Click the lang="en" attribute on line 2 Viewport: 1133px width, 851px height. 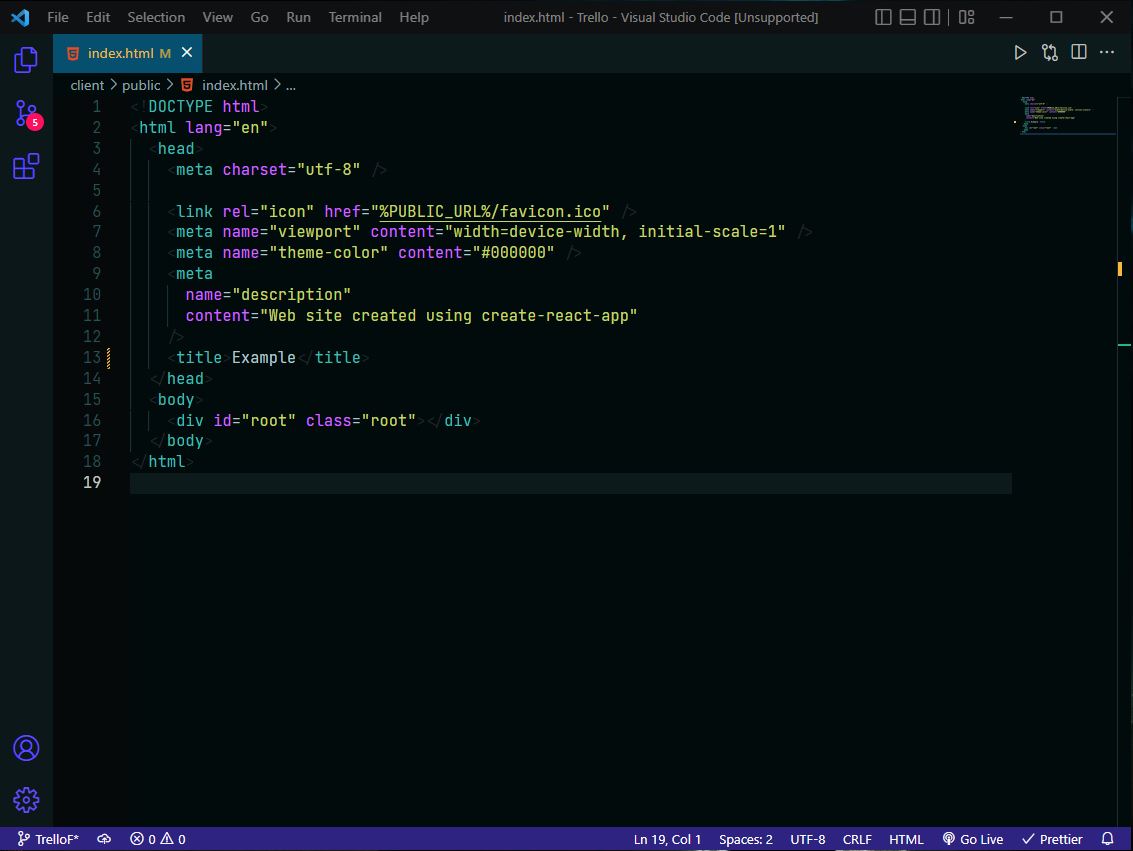click(x=227, y=128)
